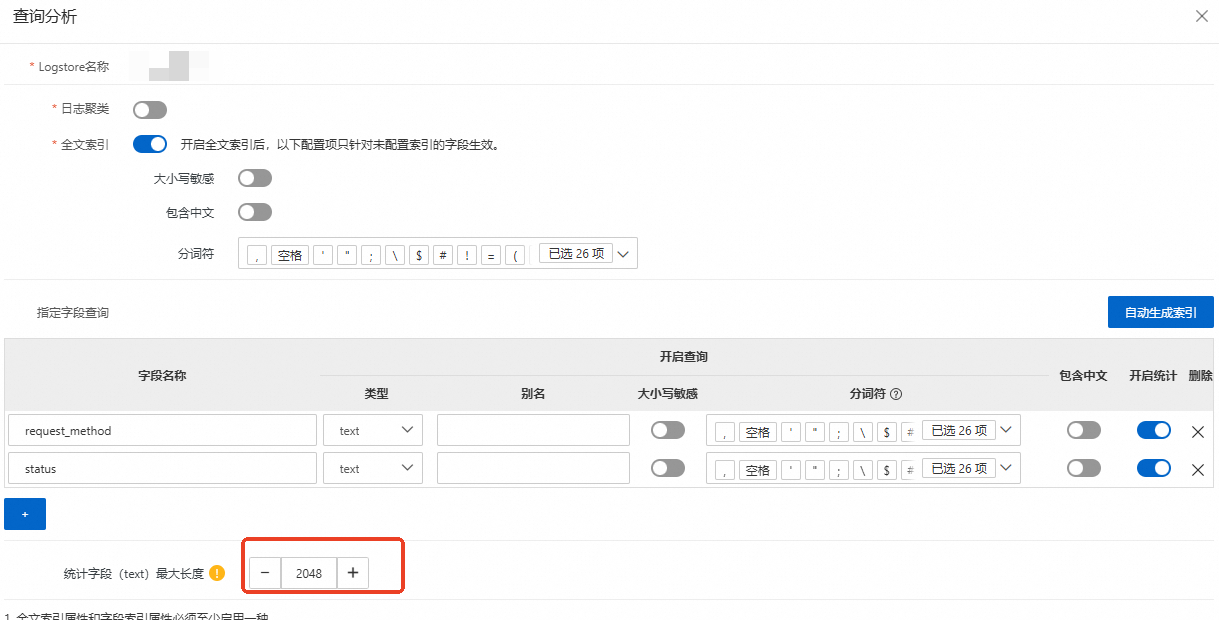The width and height of the screenshot is (1219, 620).
Task: Toggle 大小写敏感 for request_method row
Action: click(668, 430)
